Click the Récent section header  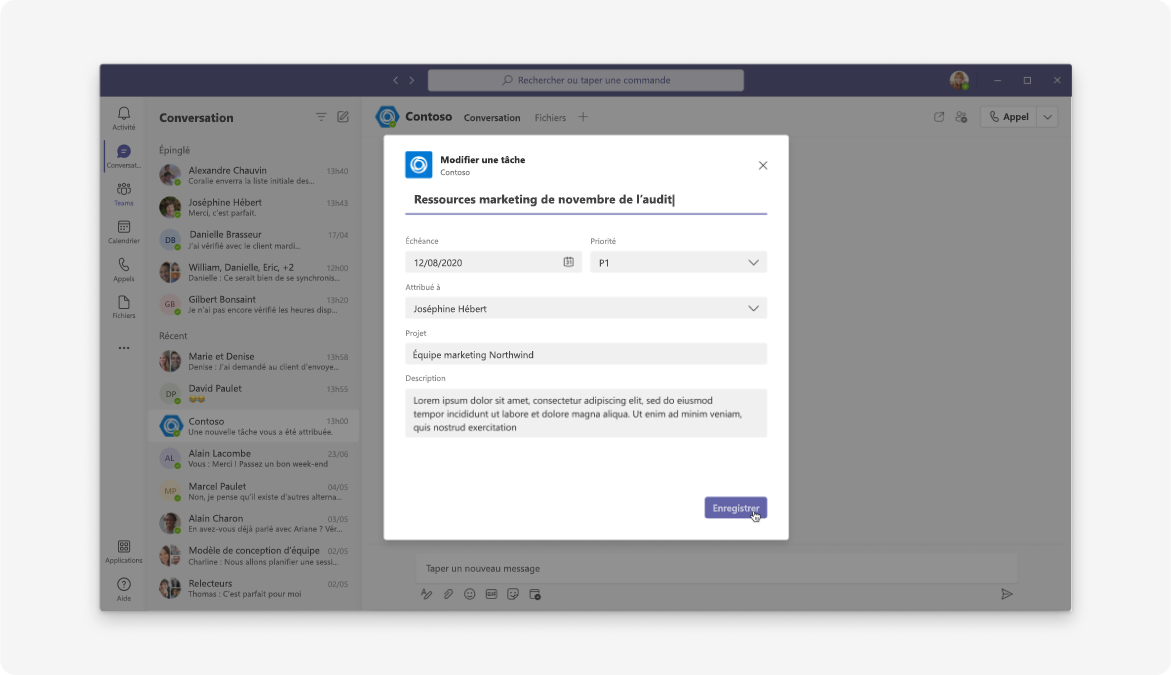click(x=173, y=336)
